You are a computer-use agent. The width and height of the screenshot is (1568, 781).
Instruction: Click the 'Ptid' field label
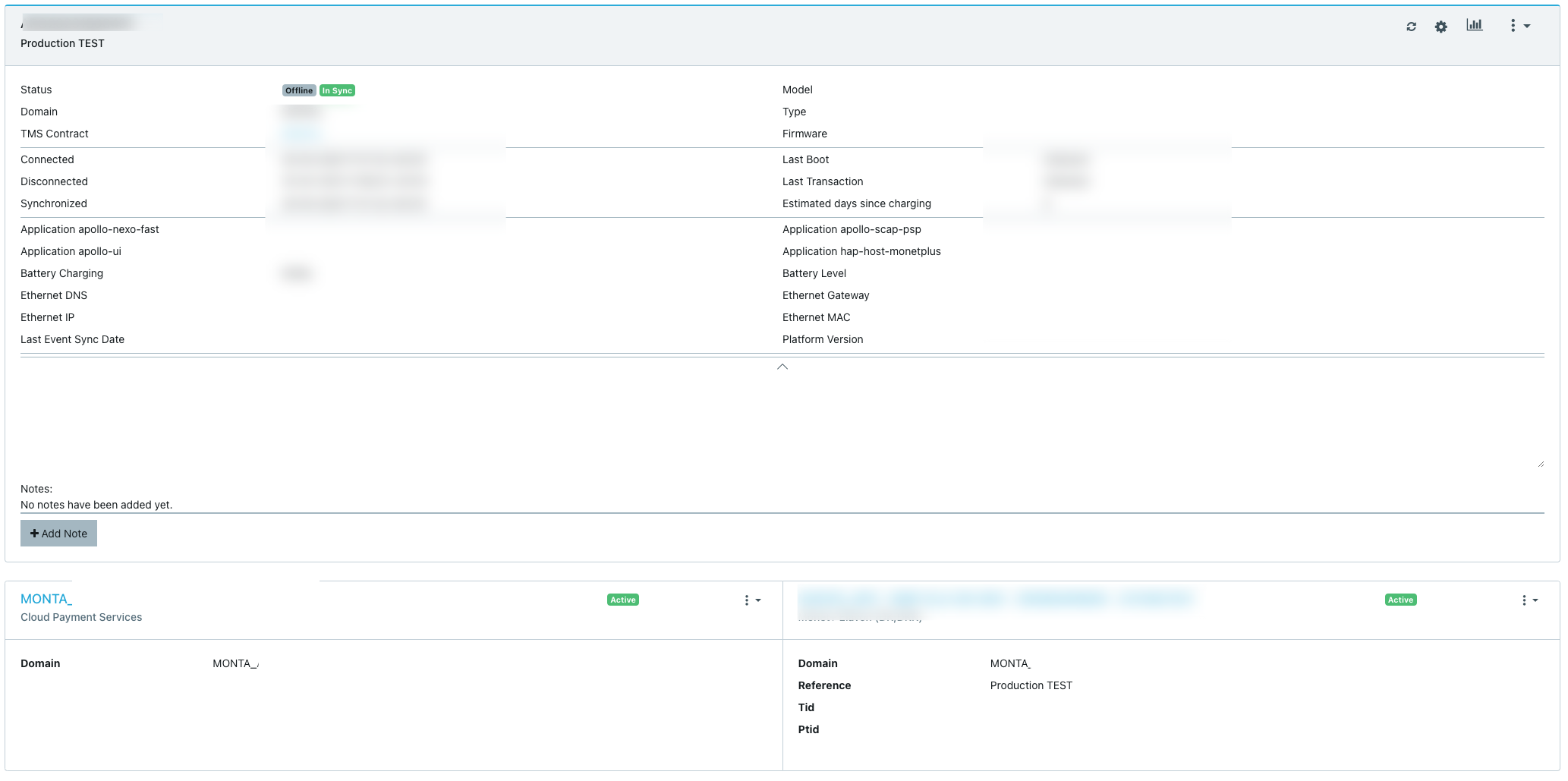(x=808, y=729)
